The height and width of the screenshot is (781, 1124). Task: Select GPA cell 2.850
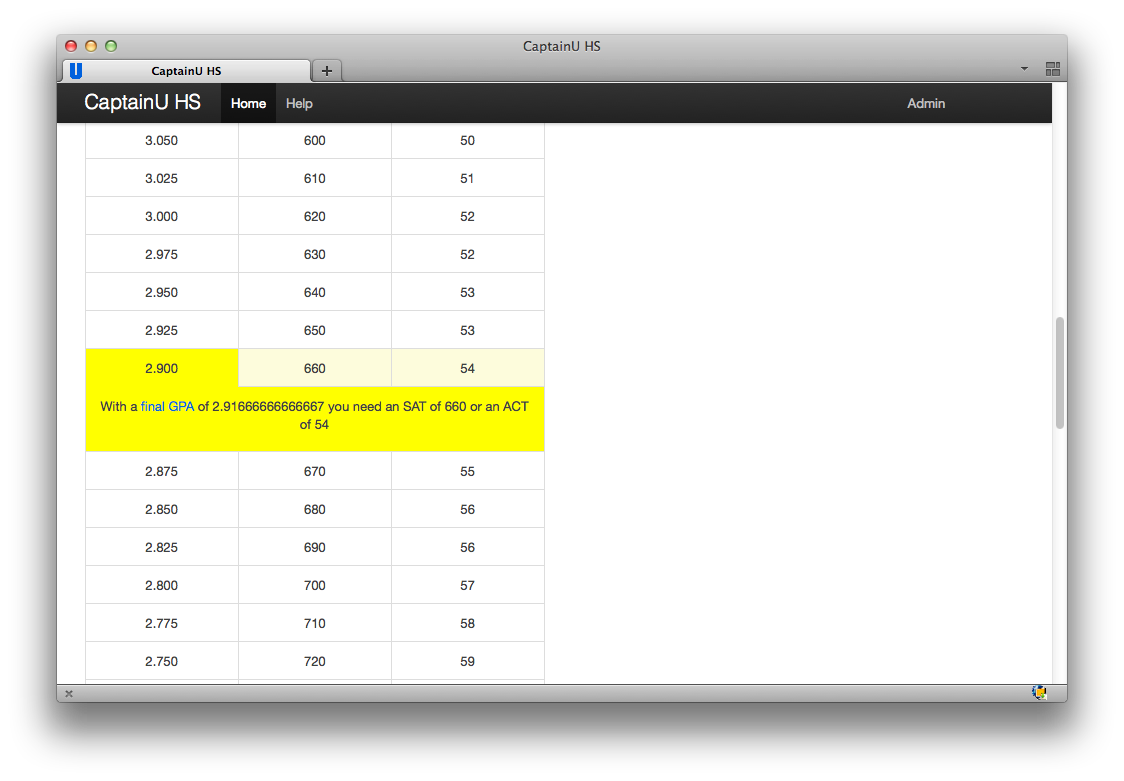[x=162, y=509]
